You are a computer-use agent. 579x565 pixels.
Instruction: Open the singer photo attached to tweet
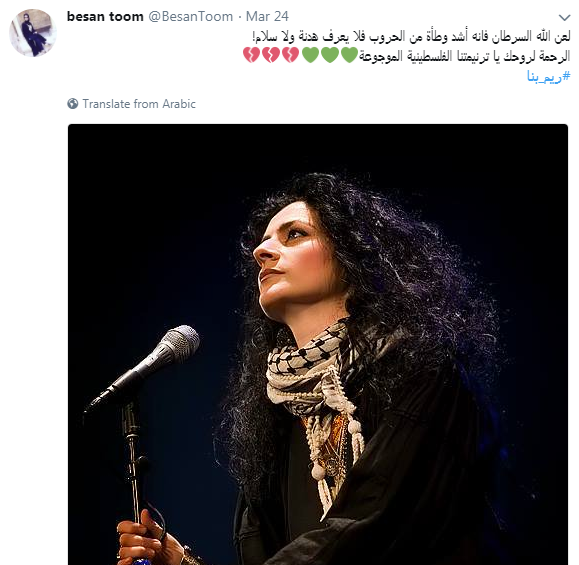[318, 344]
